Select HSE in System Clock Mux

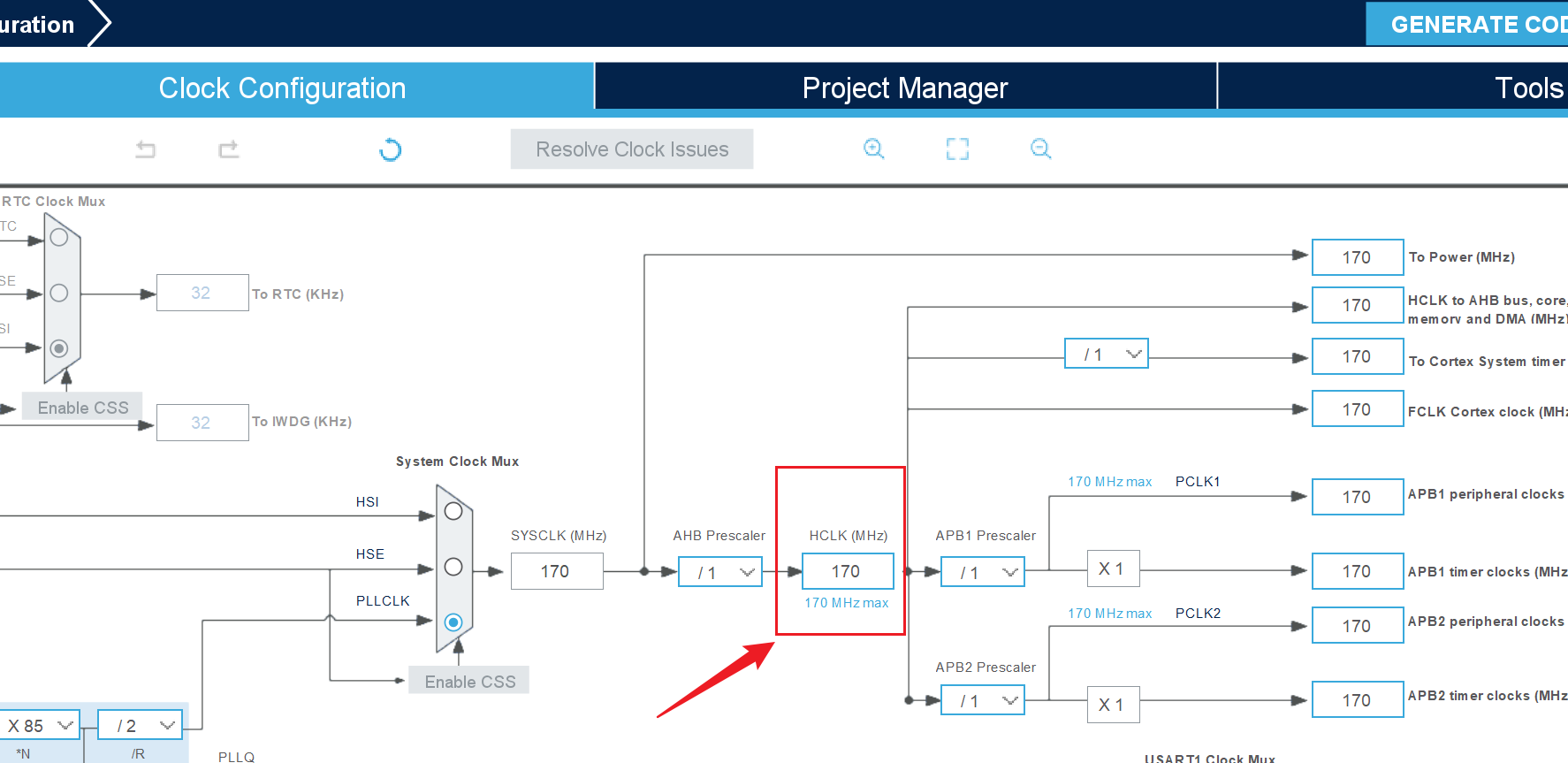click(453, 567)
